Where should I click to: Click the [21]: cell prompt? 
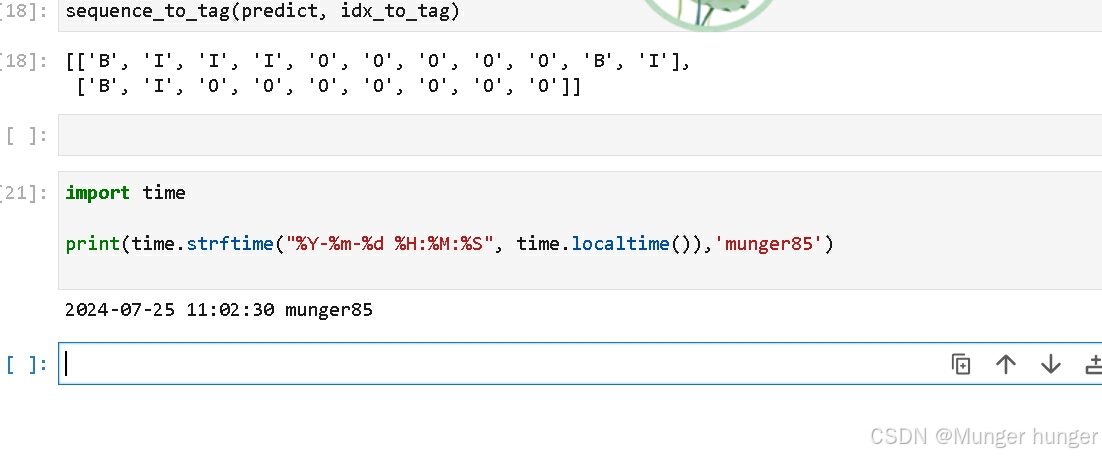tap(25, 193)
